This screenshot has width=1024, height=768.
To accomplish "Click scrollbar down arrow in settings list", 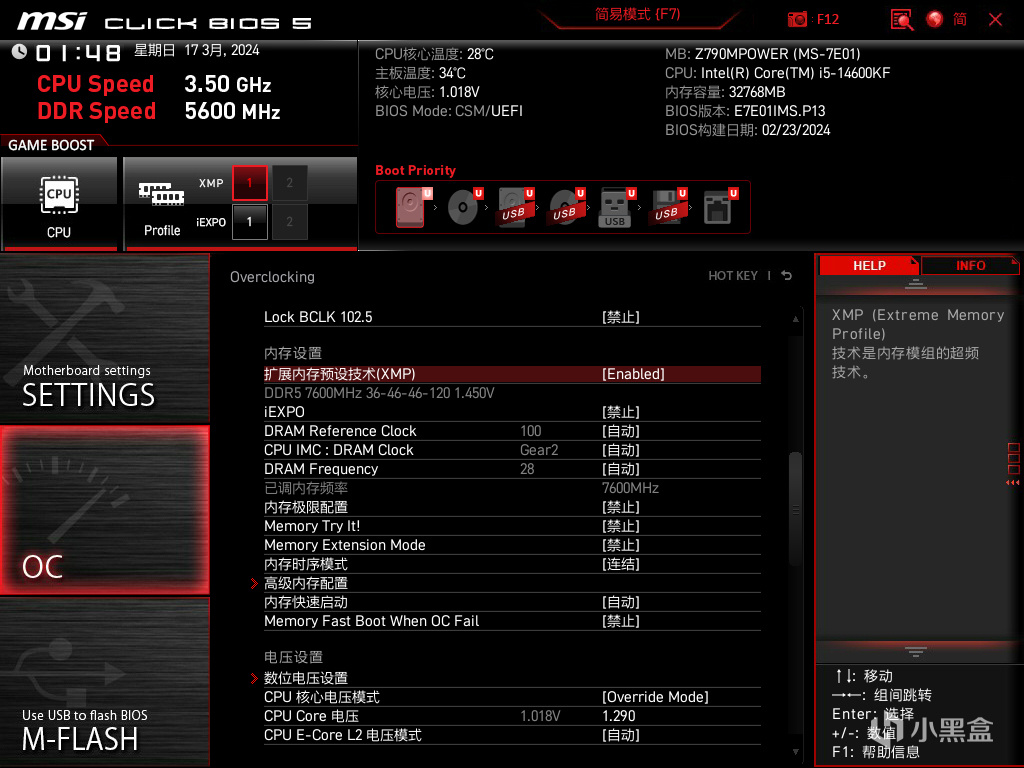I will click(x=795, y=752).
